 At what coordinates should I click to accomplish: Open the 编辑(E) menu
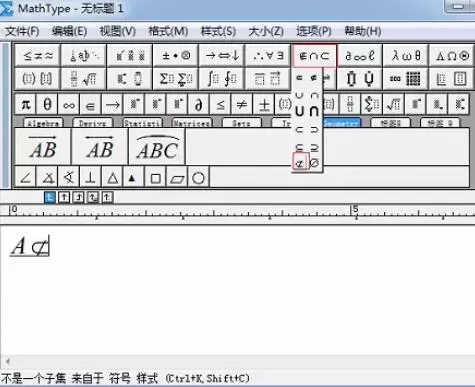[x=69, y=31]
